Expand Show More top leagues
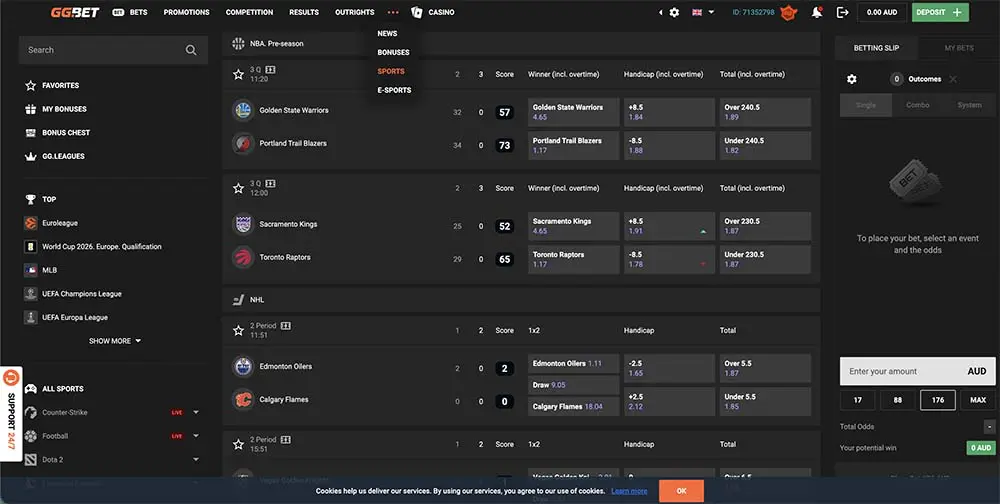 (x=115, y=341)
